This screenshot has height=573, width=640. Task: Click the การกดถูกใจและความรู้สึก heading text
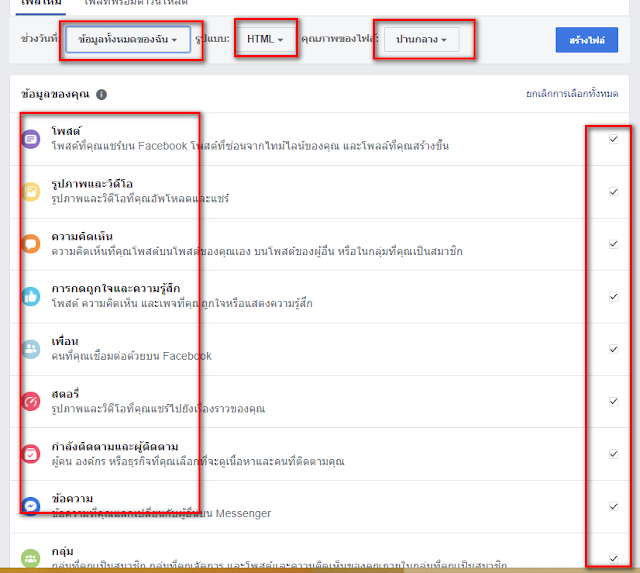pyautogui.click(x=116, y=289)
